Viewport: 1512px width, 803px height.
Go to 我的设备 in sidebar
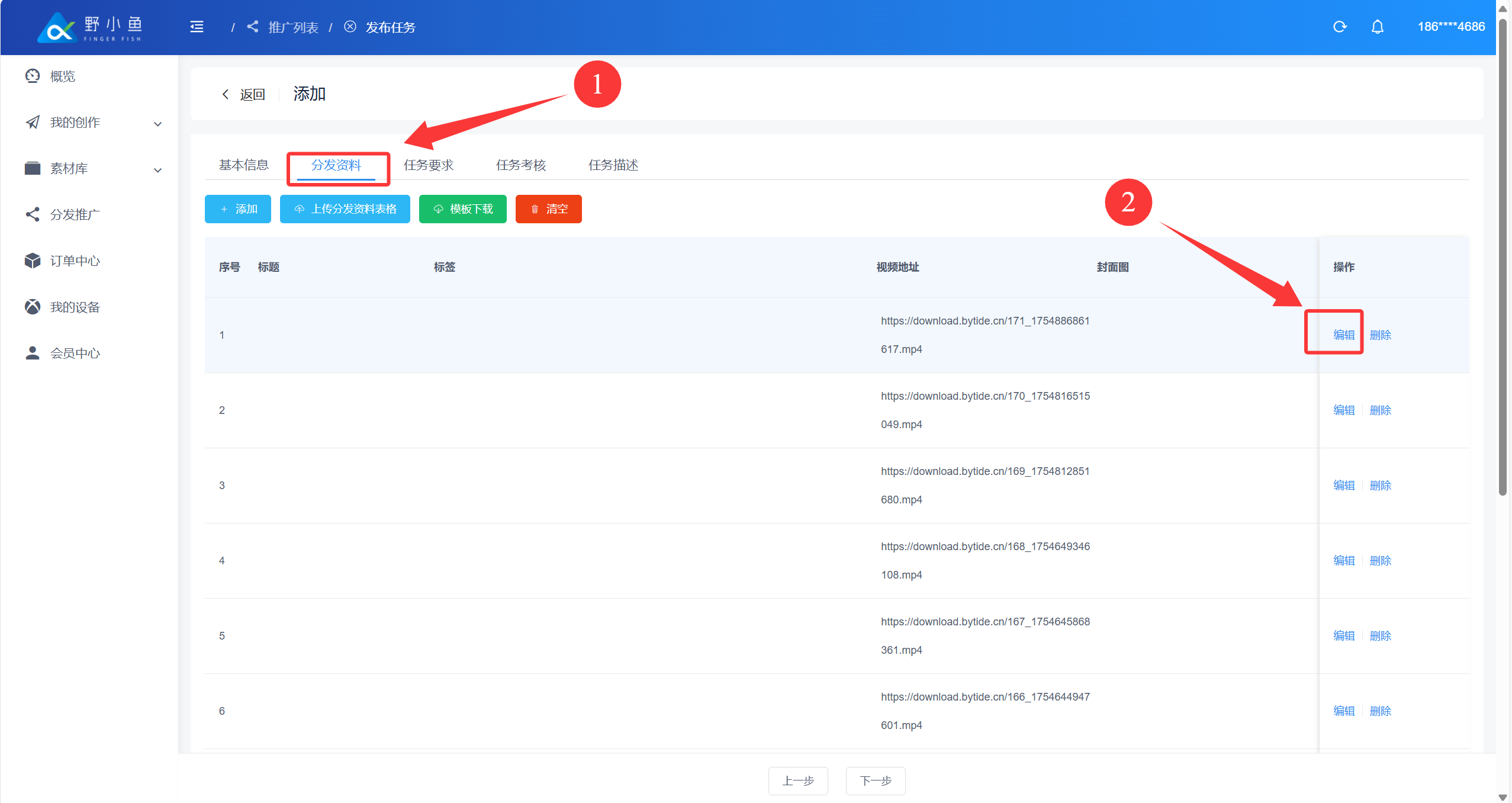[x=75, y=307]
